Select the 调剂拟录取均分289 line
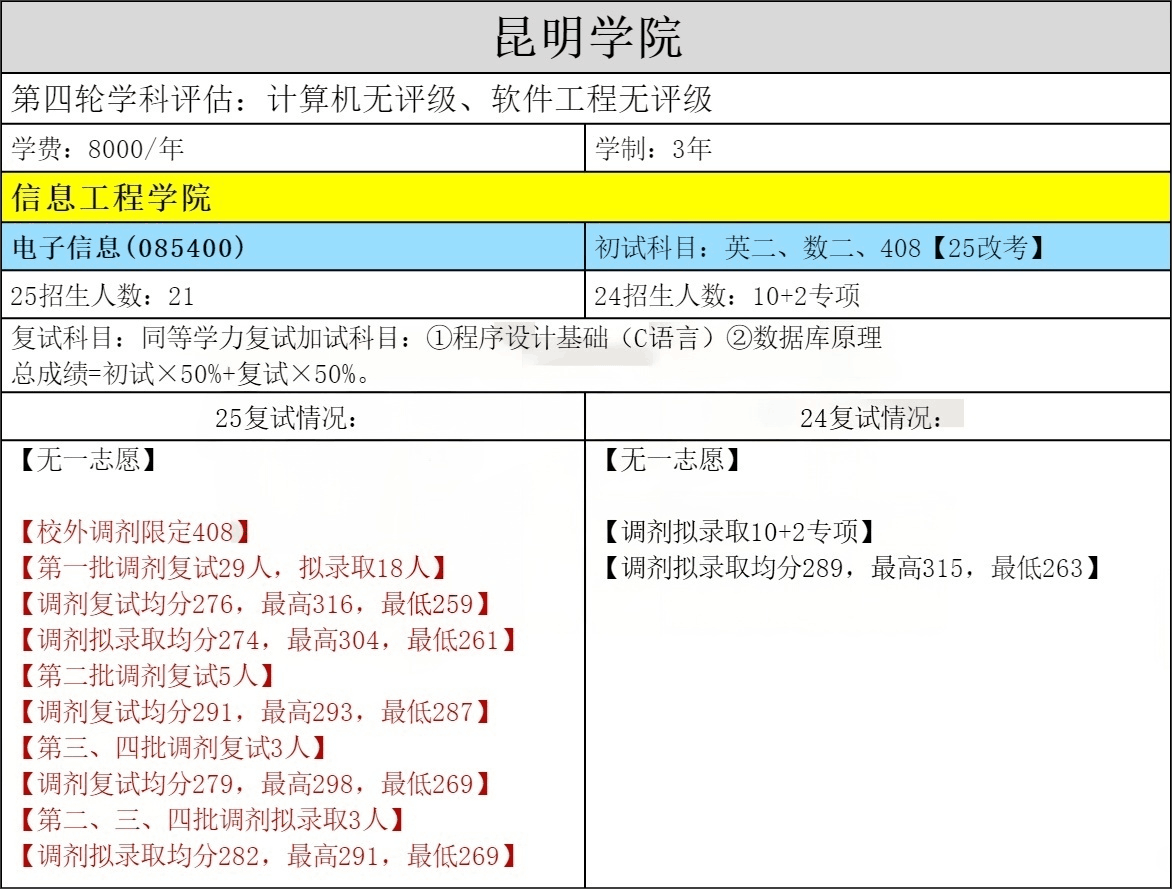The image size is (1172, 889). click(x=852, y=568)
